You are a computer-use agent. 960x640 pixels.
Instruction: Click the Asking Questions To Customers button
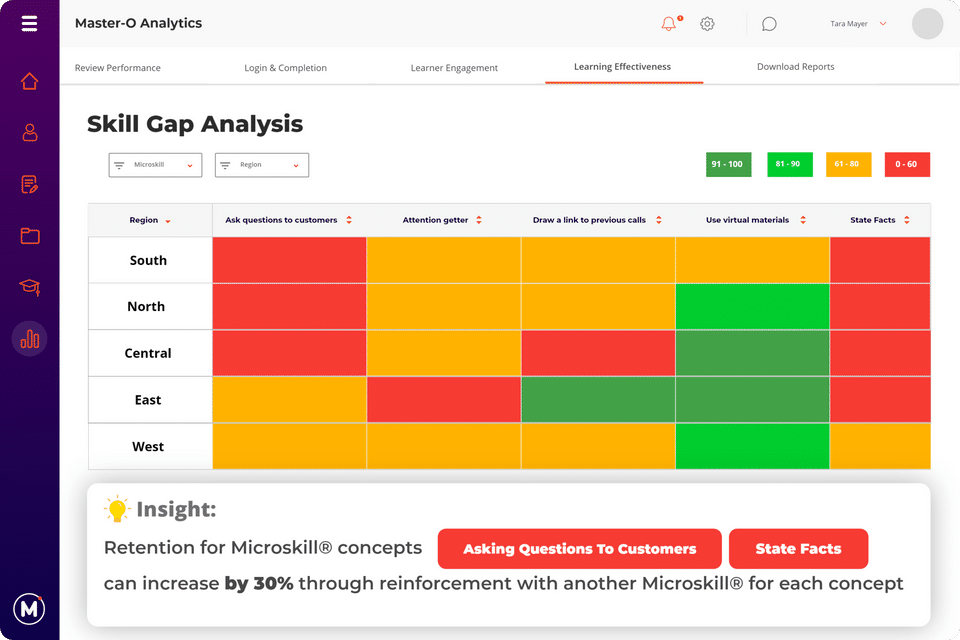[x=579, y=549]
